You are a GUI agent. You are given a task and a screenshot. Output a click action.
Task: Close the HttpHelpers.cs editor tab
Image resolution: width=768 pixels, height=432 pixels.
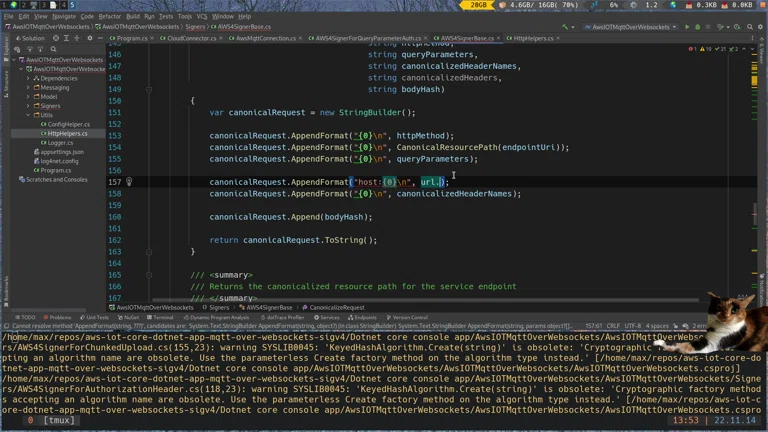coord(558,38)
